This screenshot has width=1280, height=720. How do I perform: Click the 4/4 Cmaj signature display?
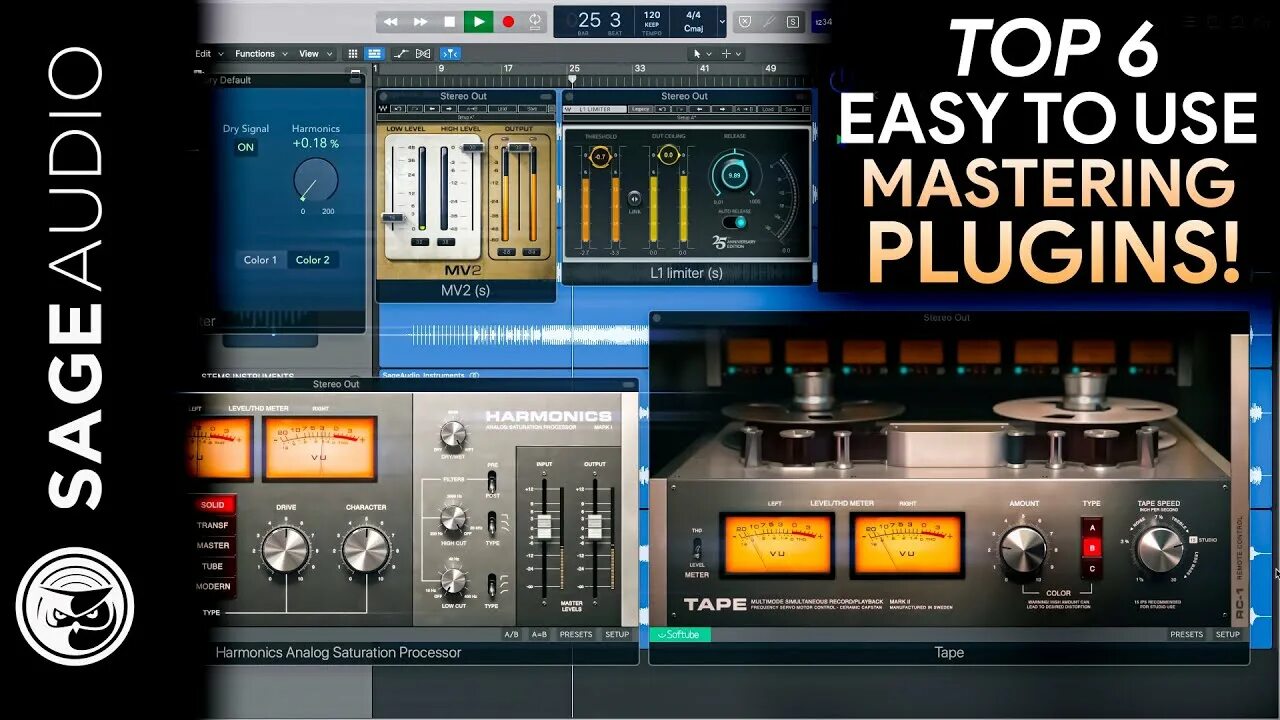coord(692,21)
